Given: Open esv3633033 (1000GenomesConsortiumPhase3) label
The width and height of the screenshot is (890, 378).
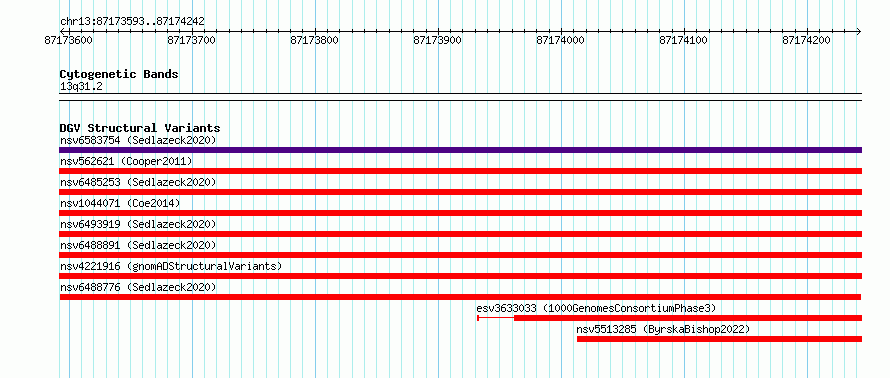Looking at the screenshot, I should point(597,308).
